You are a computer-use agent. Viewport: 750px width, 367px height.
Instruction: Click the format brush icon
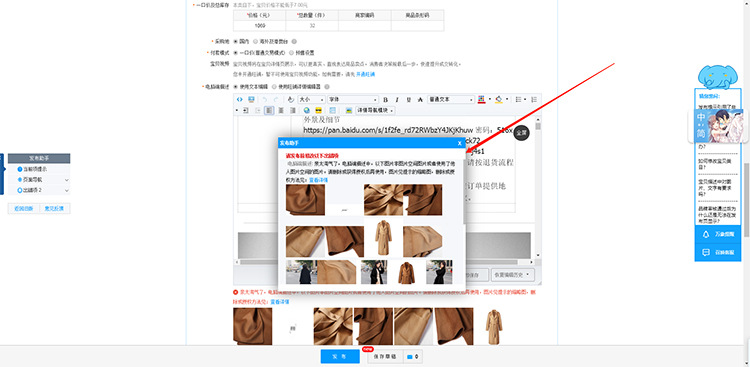pyautogui.click(x=291, y=100)
